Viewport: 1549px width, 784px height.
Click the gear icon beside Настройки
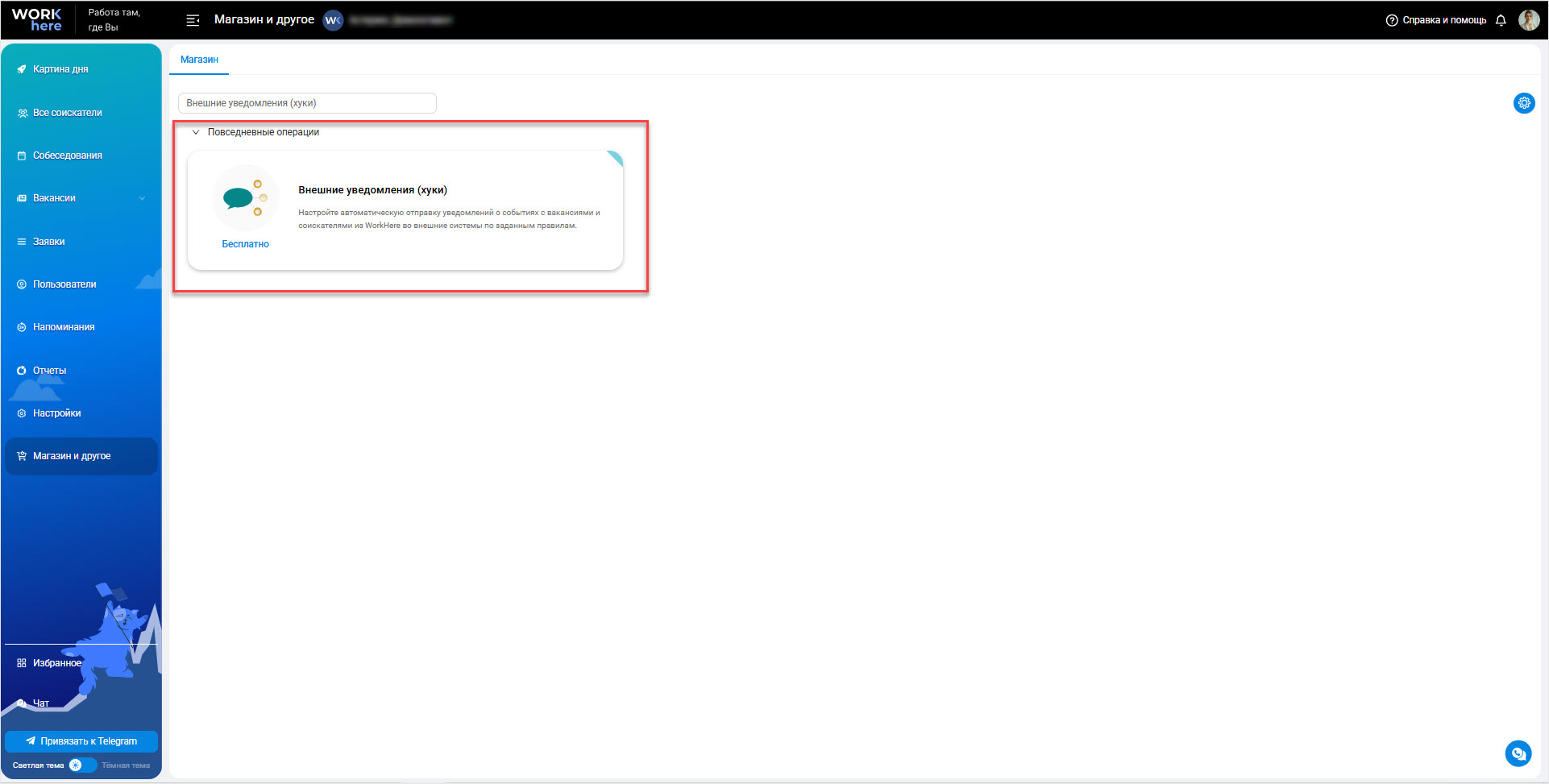pyautogui.click(x=22, y=413)
